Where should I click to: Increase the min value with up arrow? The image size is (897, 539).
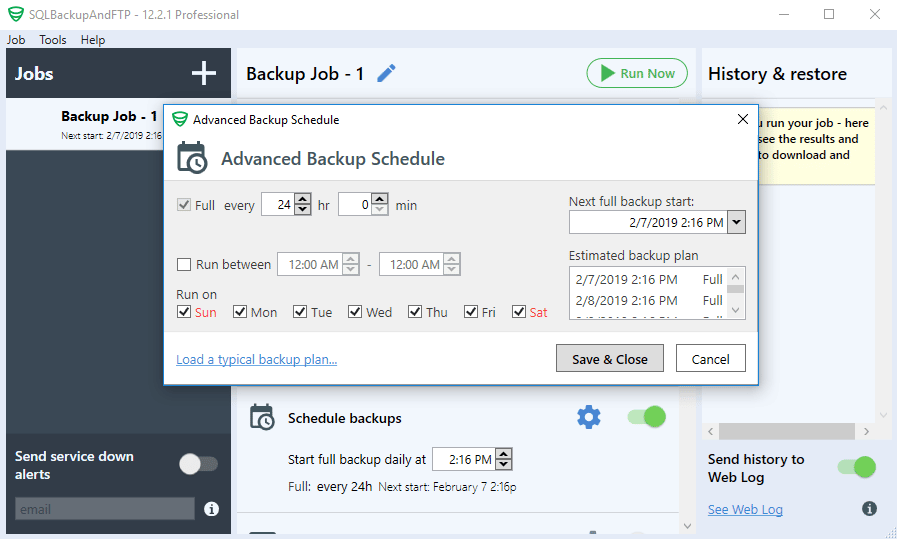[x=380, y=199]
